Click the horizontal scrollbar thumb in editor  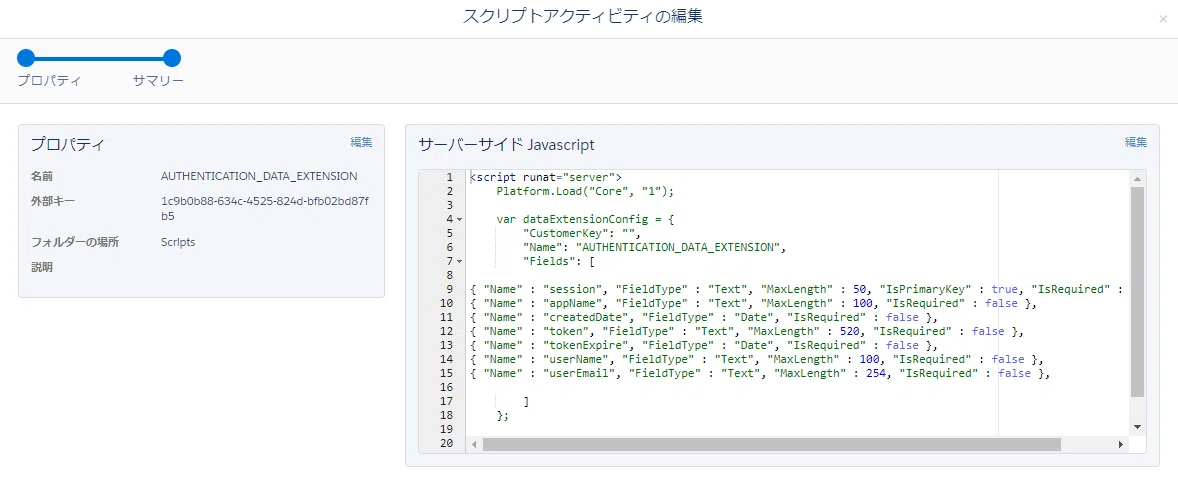(x=772, y=445)
